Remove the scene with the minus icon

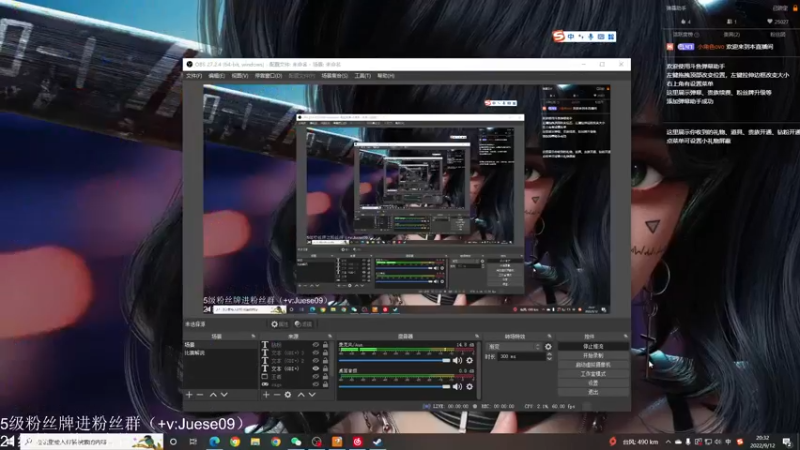click(x=200, y=395)
